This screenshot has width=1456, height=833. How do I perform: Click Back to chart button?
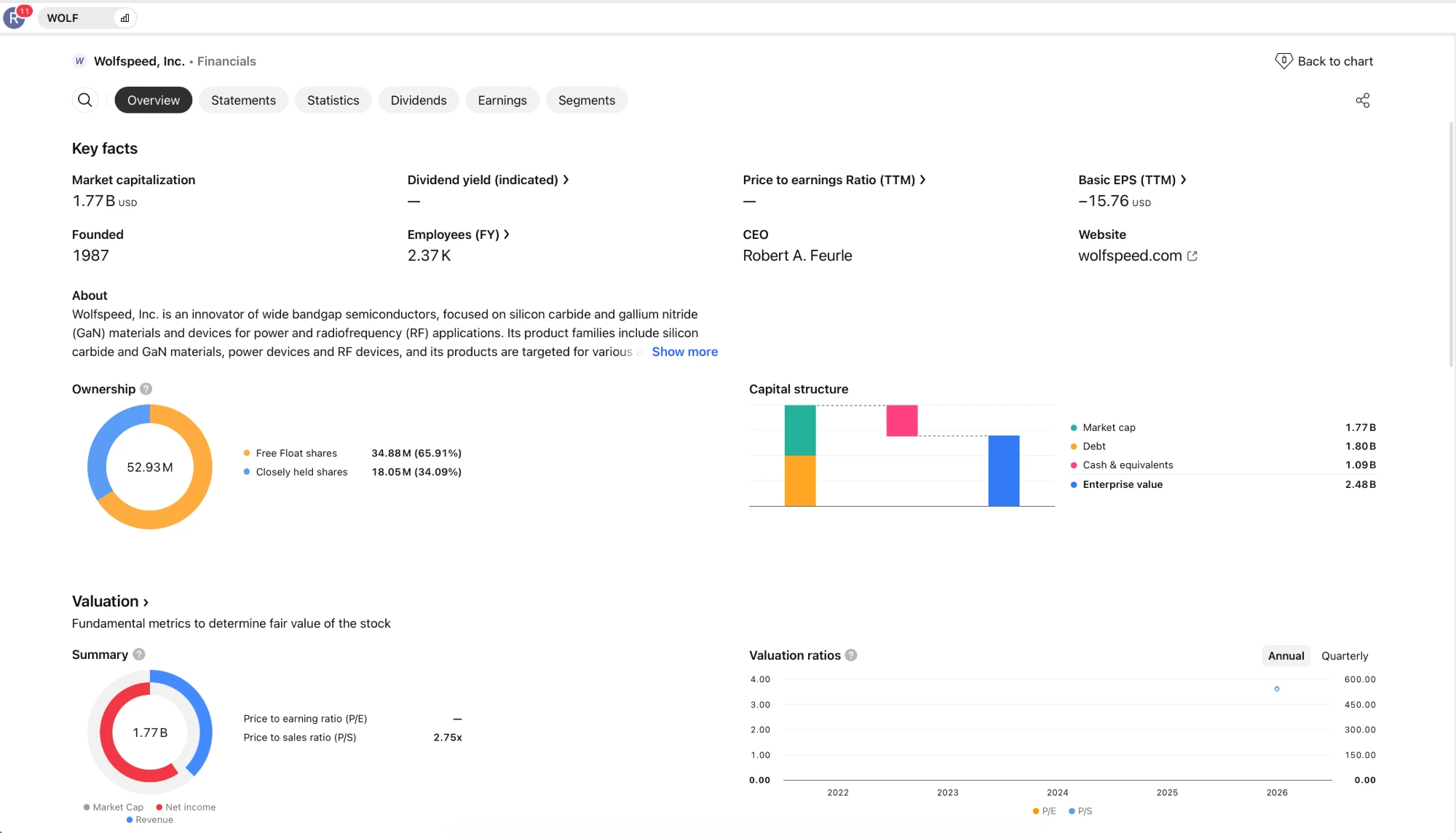[x=1324, y=61]
